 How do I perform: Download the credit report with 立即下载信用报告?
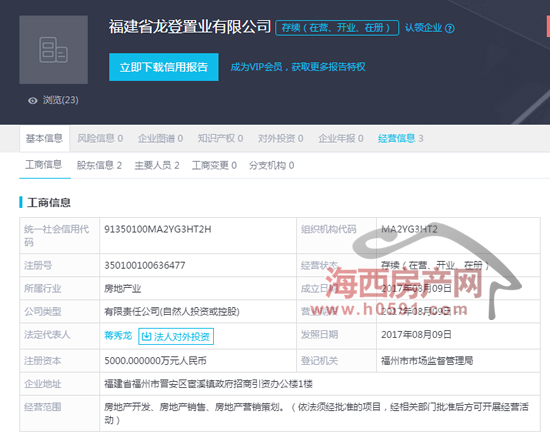[164, 67]
